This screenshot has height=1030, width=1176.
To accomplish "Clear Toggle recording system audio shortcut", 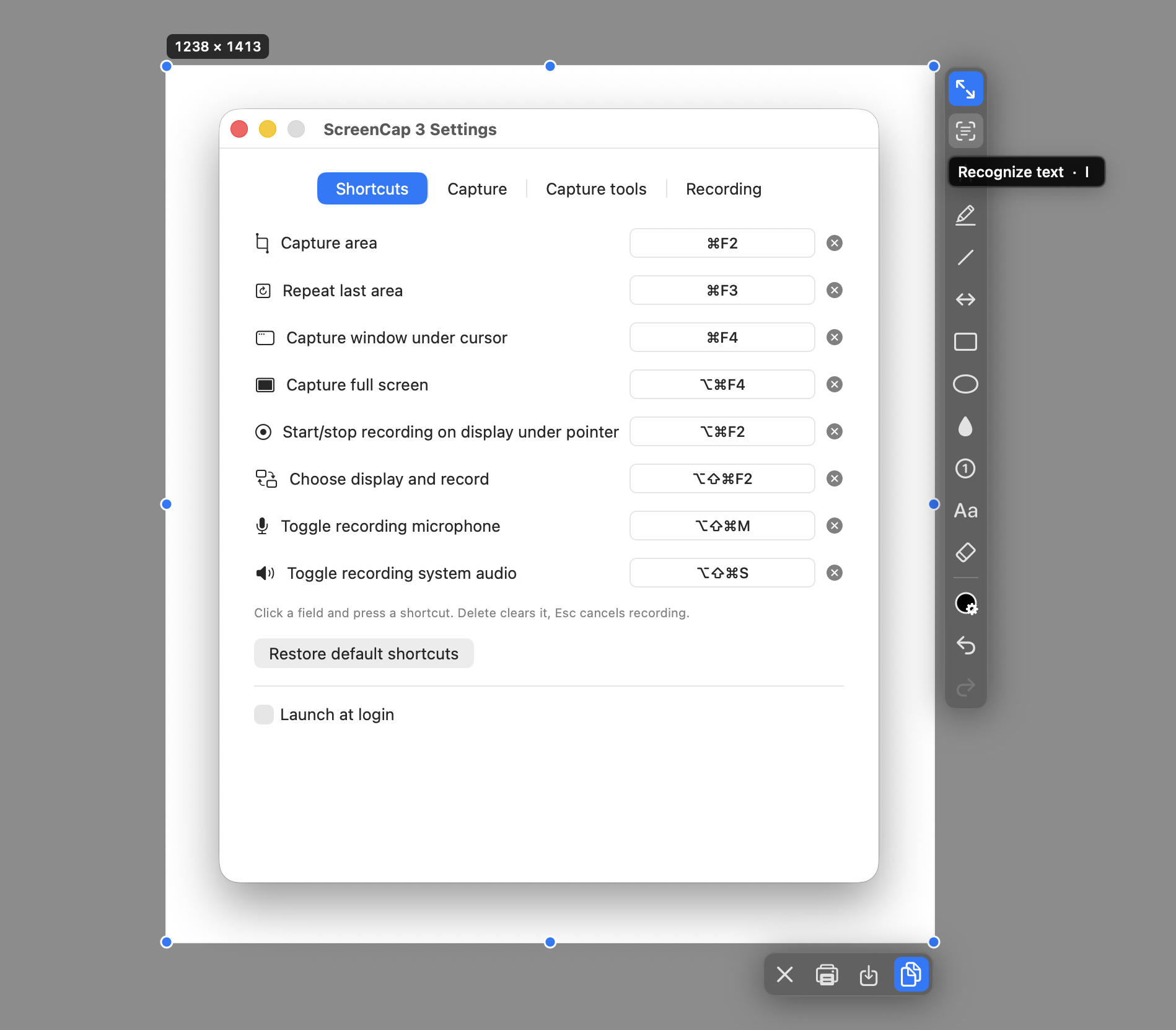I will click(835, 573).
